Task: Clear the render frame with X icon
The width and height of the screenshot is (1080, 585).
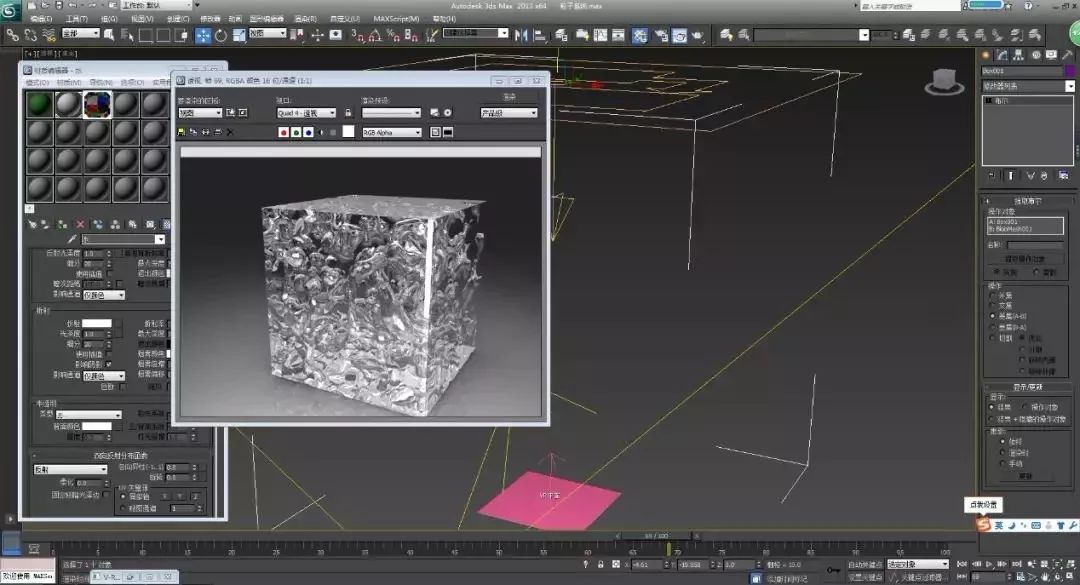Action: pyautogui.click(x=230, y=132)
